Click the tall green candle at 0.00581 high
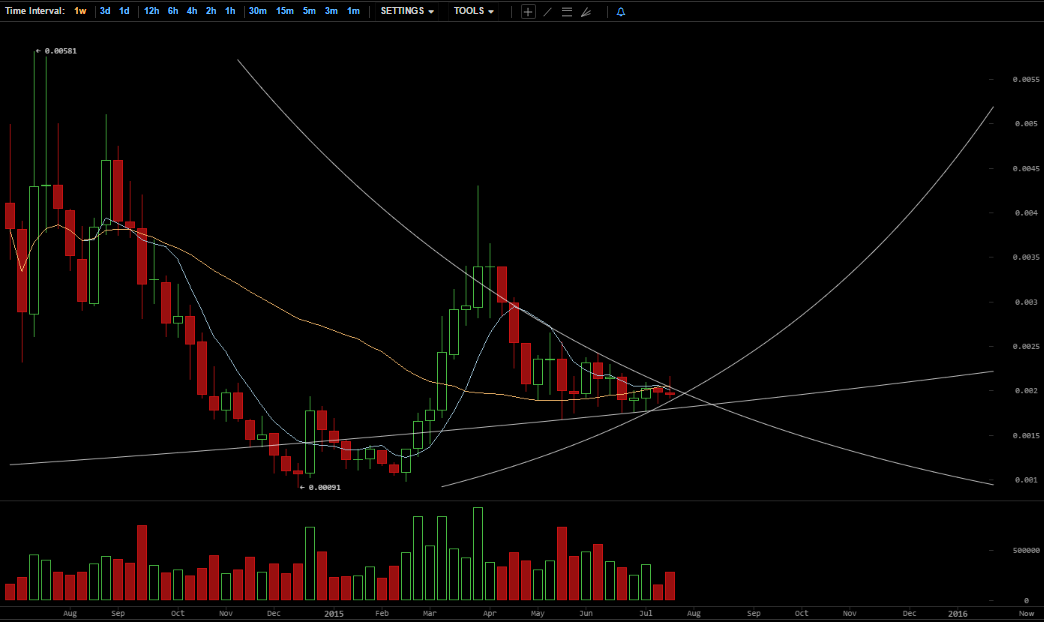The width and height of the screenshot is (1044, 622). tap(34, 250)
